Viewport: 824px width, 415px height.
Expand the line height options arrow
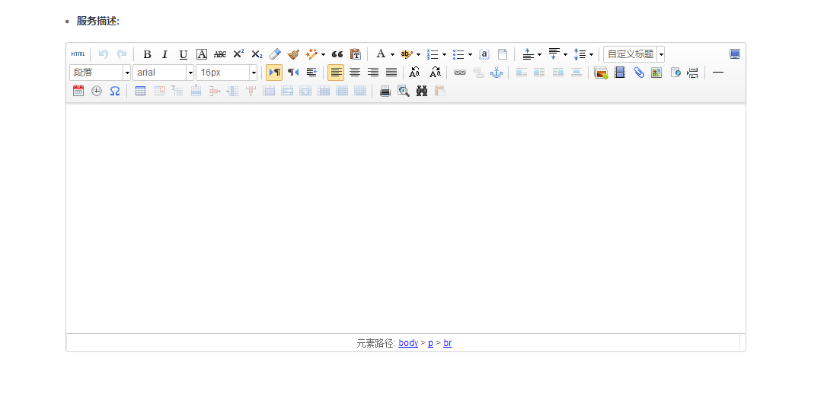pyautogui.click(x=591, y=54)
